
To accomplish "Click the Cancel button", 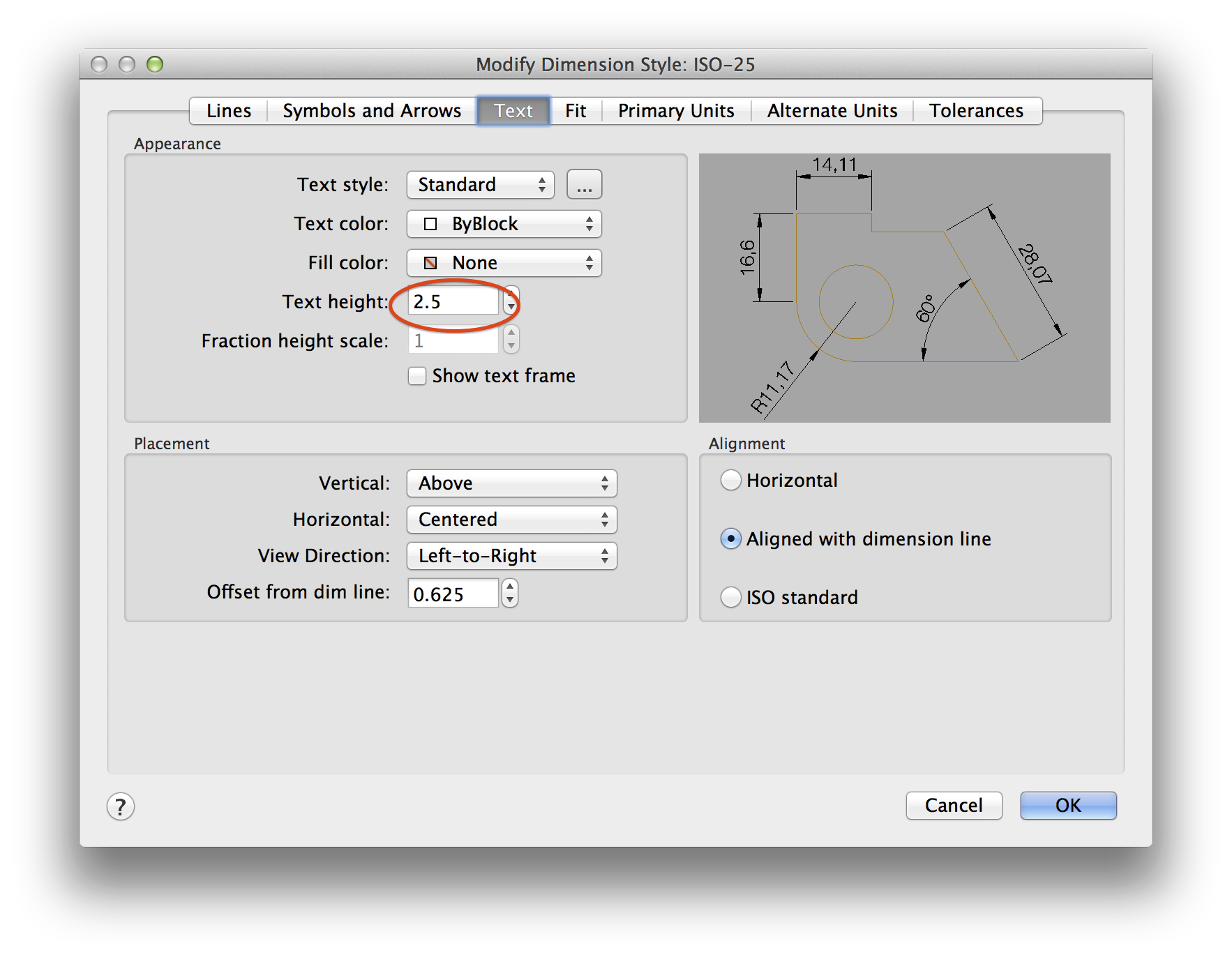I will point(953,806).
